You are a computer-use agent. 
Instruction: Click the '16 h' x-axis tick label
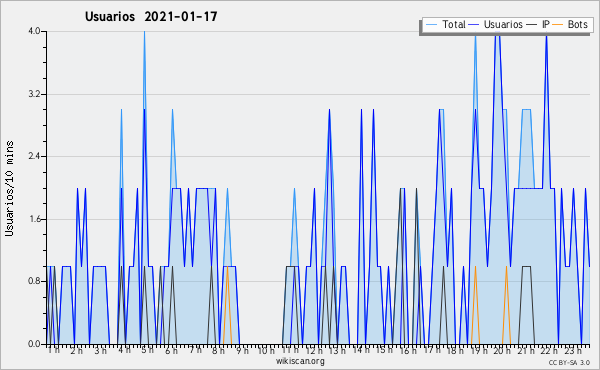click(408, 350)
